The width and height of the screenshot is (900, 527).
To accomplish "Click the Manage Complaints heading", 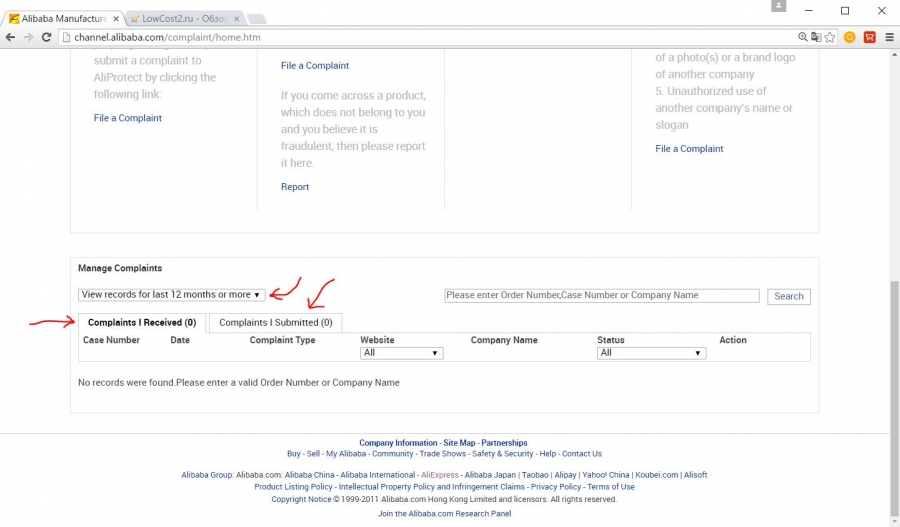I will (120, 268).
